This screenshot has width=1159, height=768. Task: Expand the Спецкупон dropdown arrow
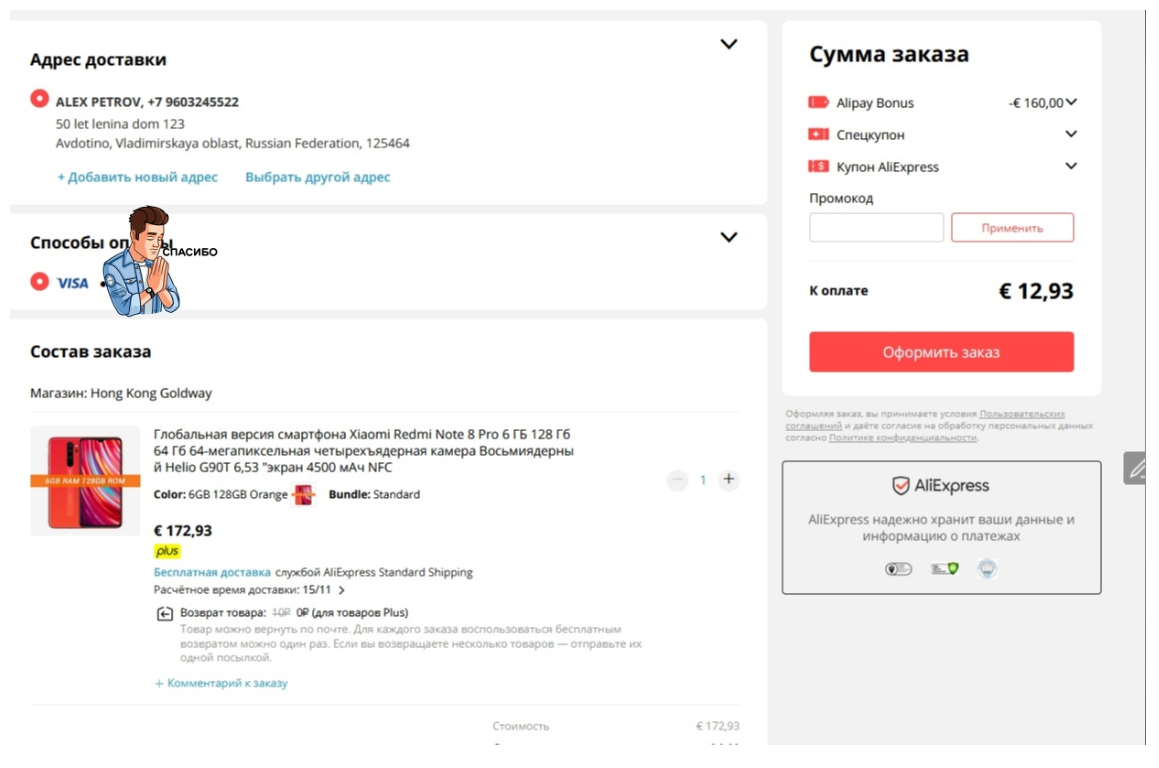coord(1071,134)
